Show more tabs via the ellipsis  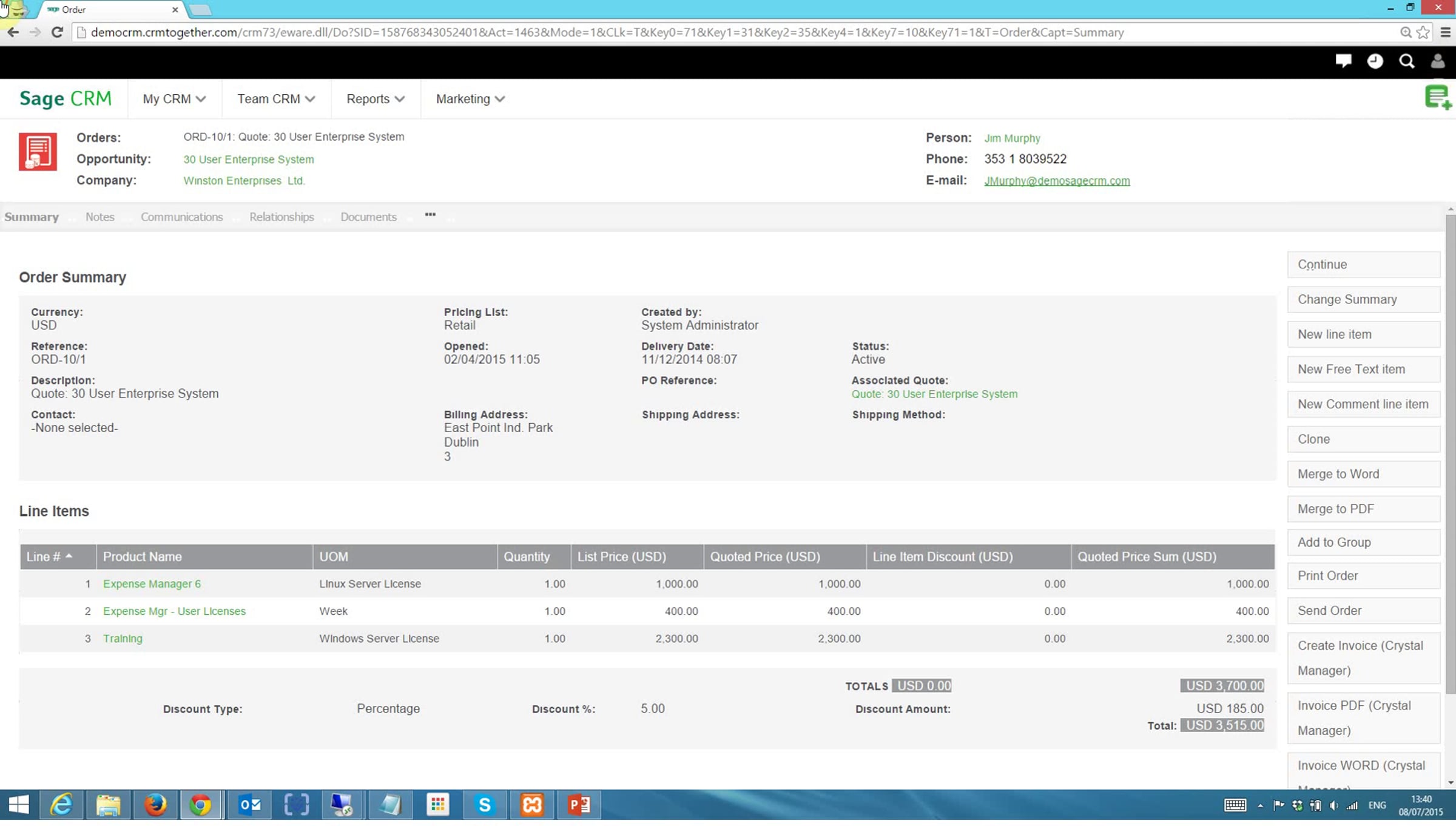[x=430, y=215]
